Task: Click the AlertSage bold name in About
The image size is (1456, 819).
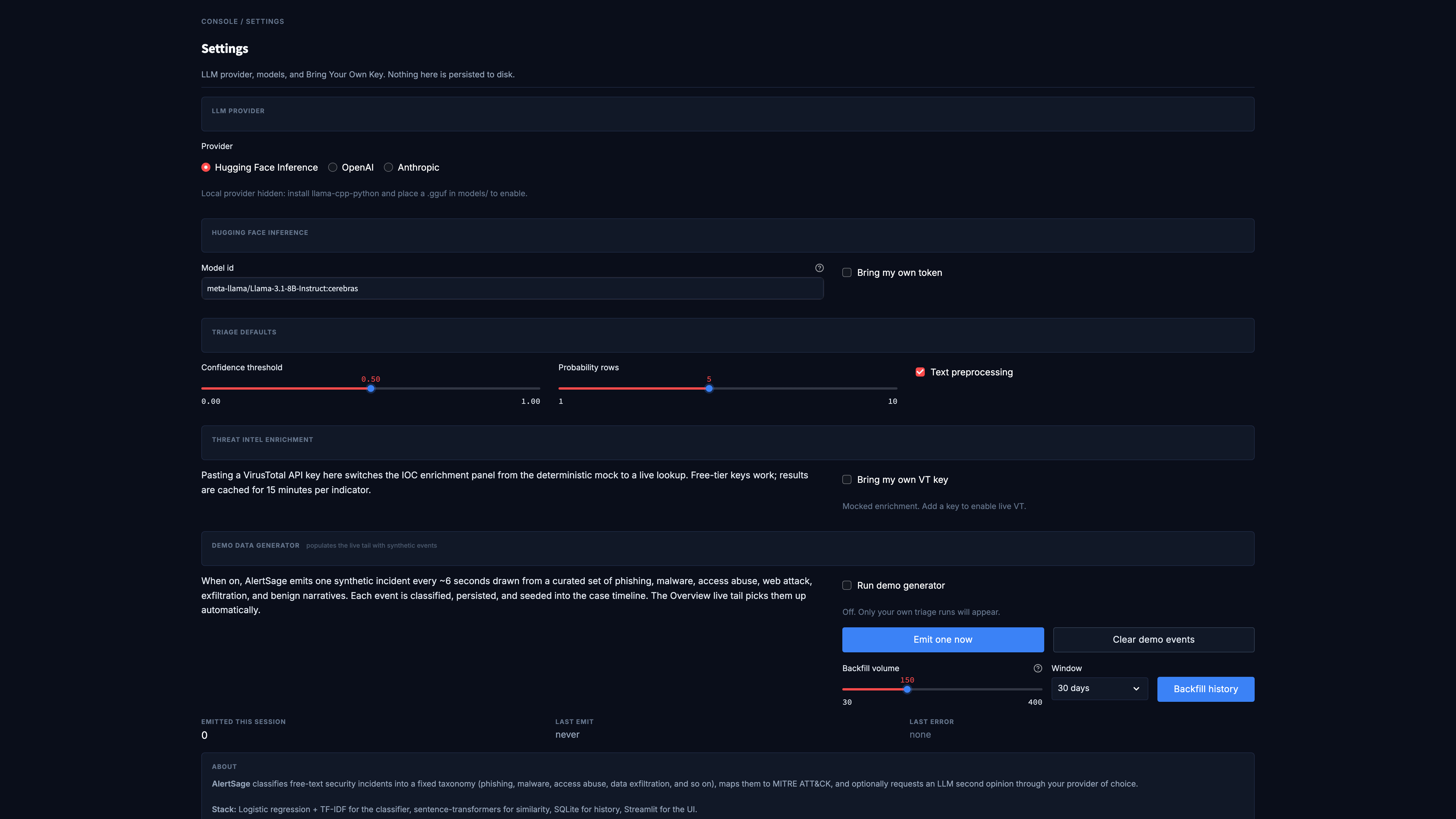Action: 231,783
